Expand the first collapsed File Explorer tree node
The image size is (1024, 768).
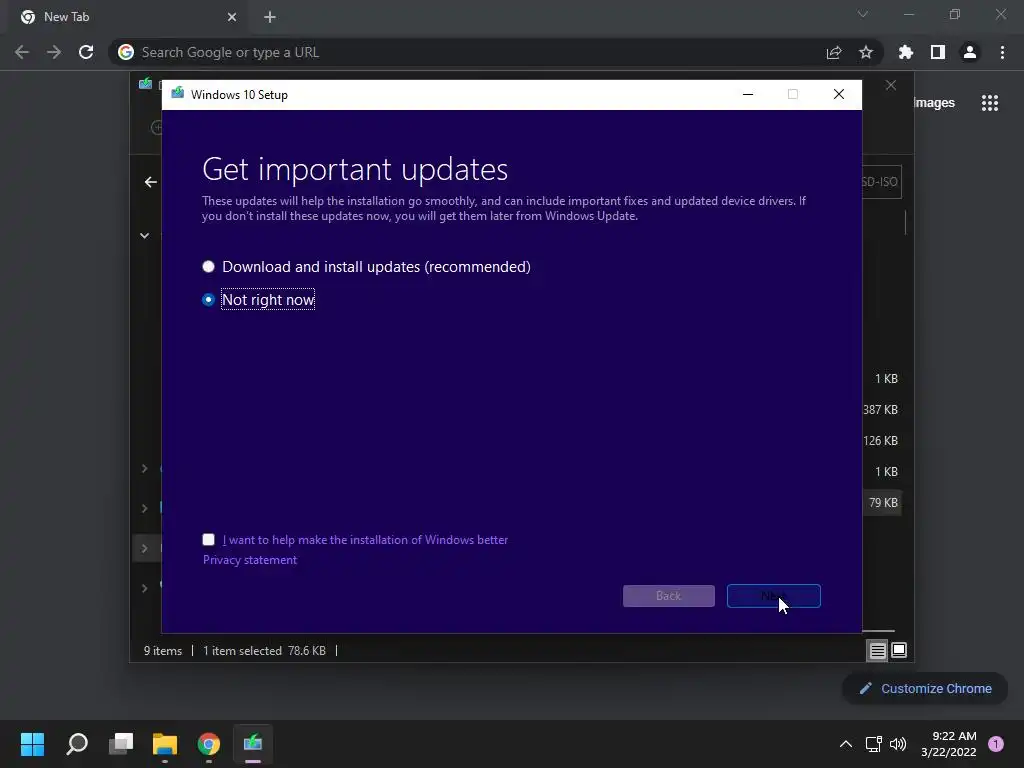pos(144,468)
